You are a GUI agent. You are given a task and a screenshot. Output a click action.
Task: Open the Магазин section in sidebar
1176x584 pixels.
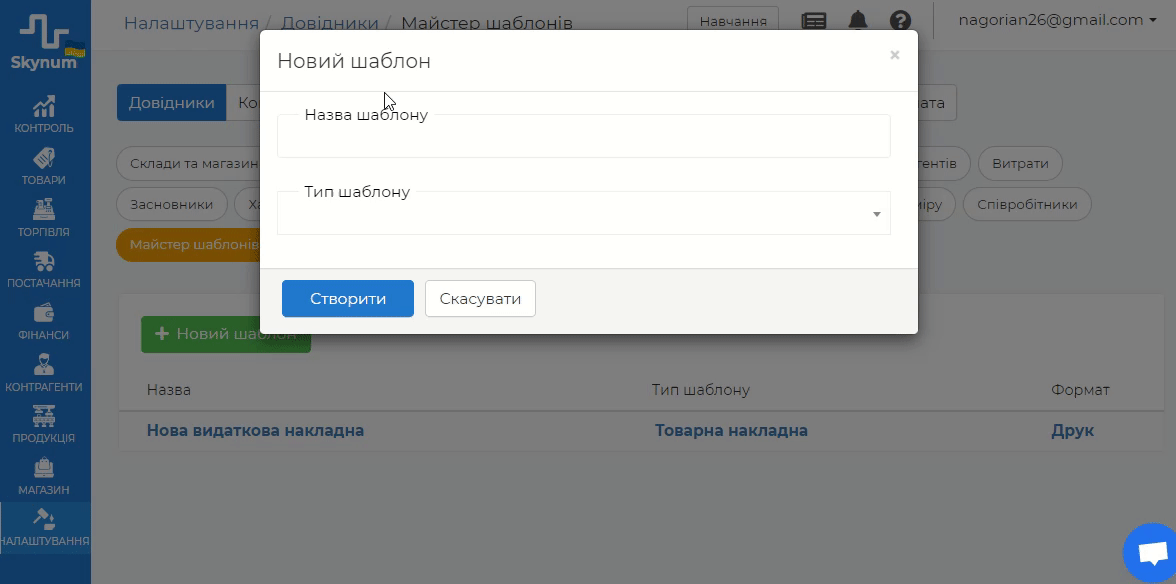click(x=44, y=477)
